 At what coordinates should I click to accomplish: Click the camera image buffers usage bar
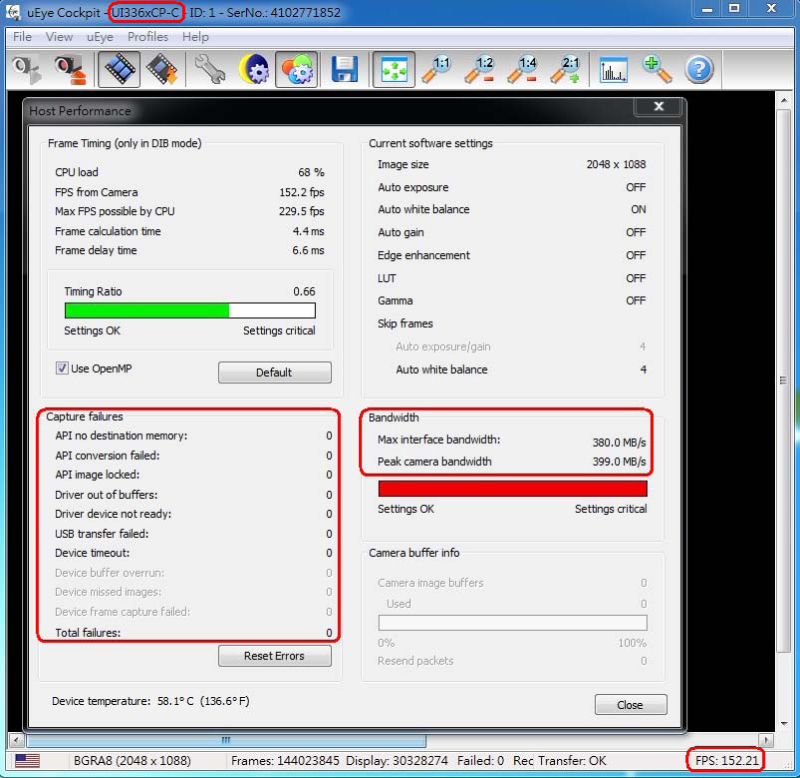tap(512, 622)
